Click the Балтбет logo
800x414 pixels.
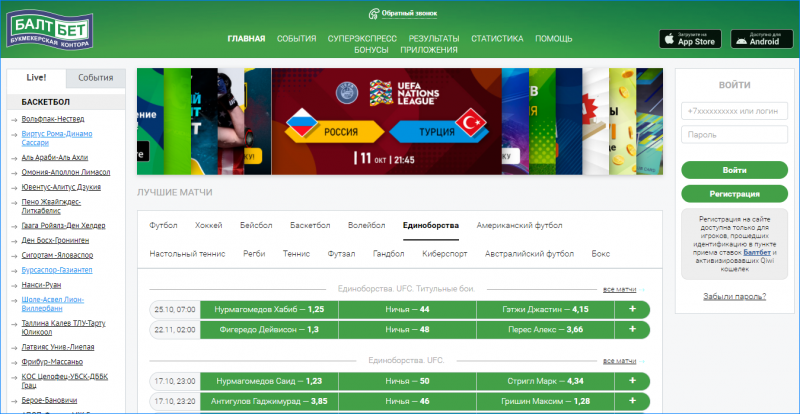tap(49, 31)
